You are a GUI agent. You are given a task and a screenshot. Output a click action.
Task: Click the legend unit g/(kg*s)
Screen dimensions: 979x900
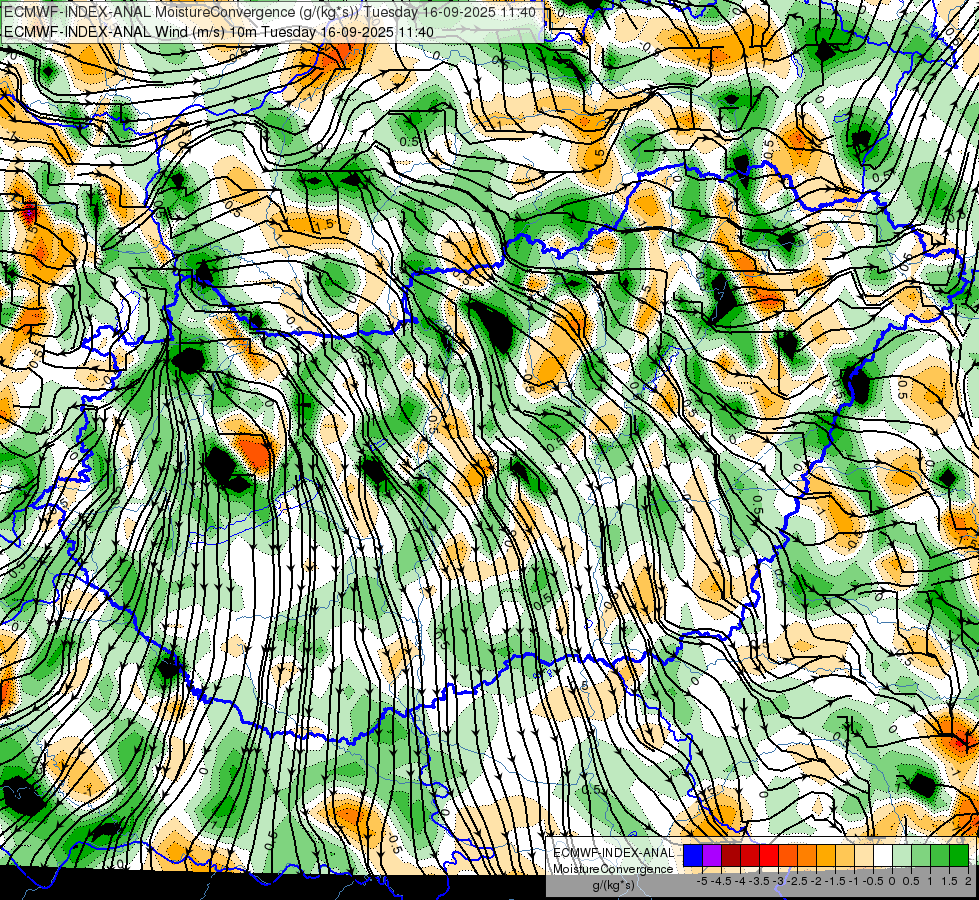613,885
